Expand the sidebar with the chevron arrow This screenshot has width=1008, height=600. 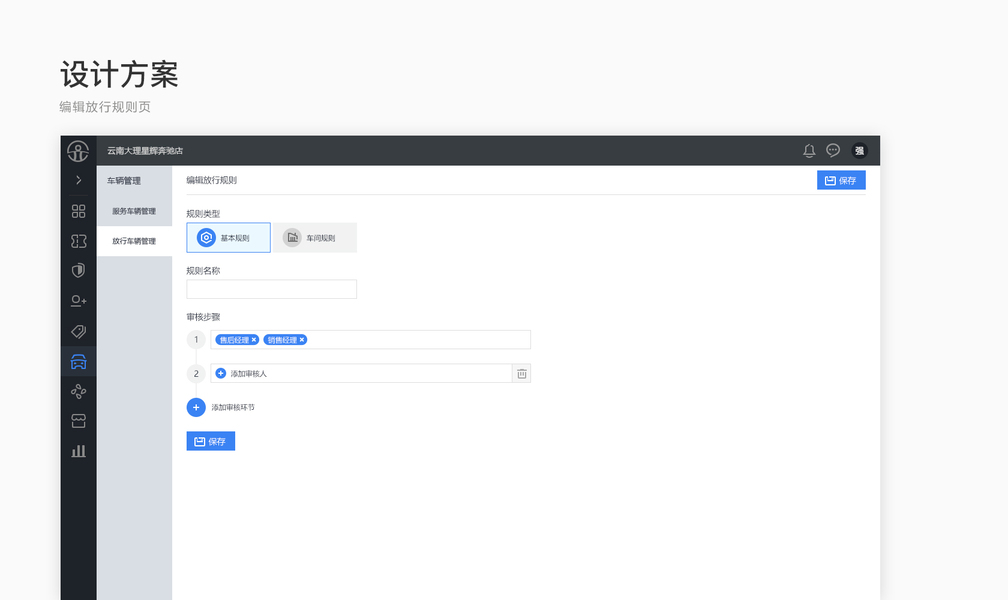pos(78,180)
